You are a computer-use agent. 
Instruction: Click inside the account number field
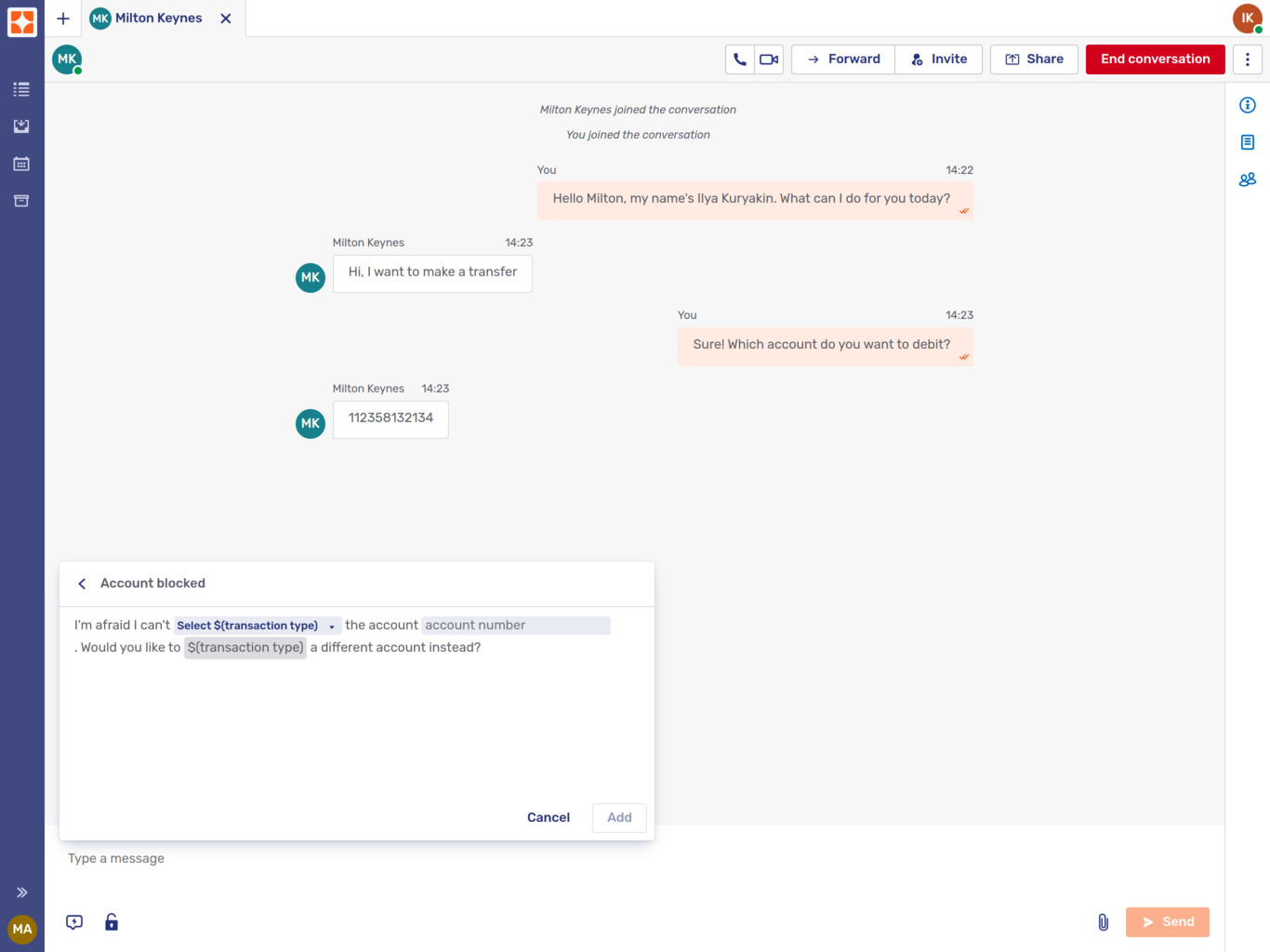click(x=516, y=625)
